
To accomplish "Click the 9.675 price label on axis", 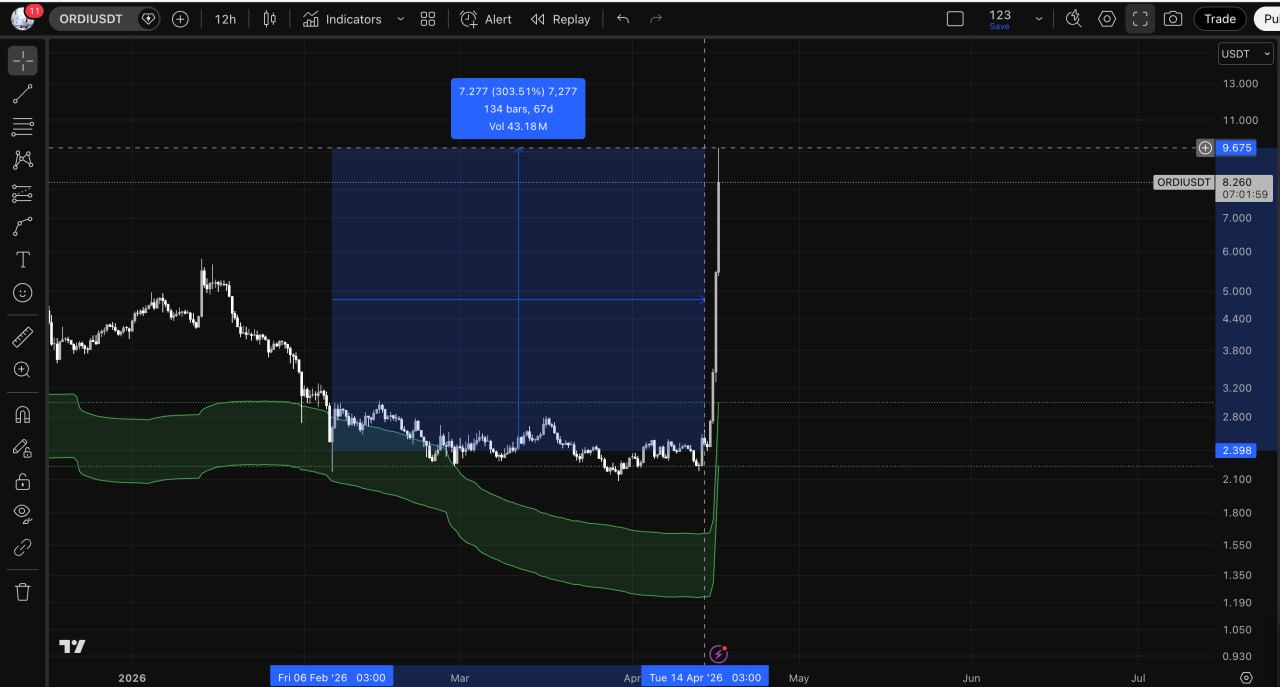I will tap(1237, 148).
